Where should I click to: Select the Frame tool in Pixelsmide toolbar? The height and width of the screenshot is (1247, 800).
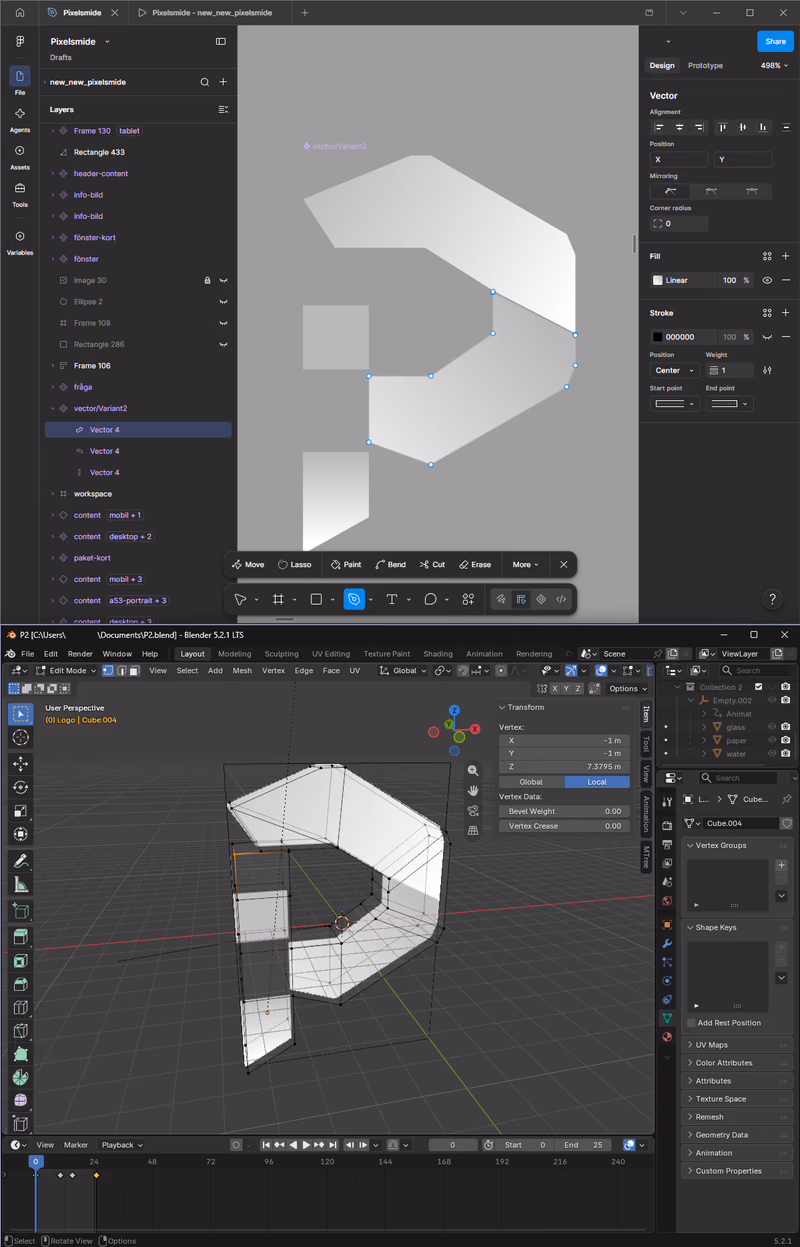[279, 599]
